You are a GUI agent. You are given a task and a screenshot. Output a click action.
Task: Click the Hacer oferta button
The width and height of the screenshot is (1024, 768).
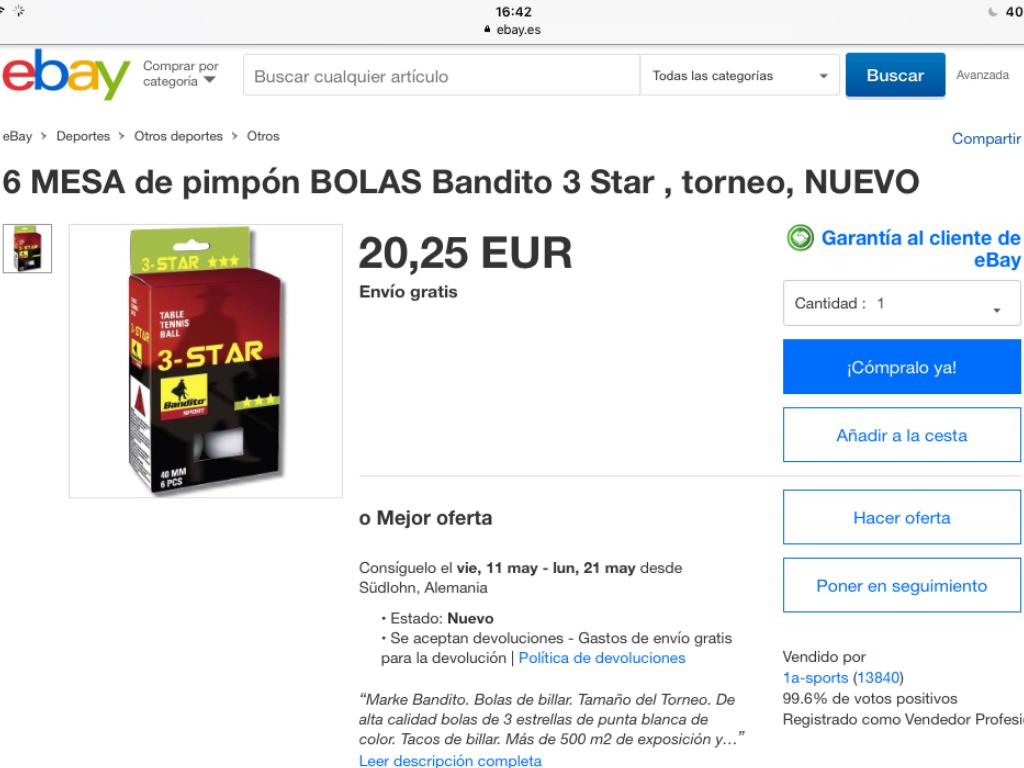(901, 517)
